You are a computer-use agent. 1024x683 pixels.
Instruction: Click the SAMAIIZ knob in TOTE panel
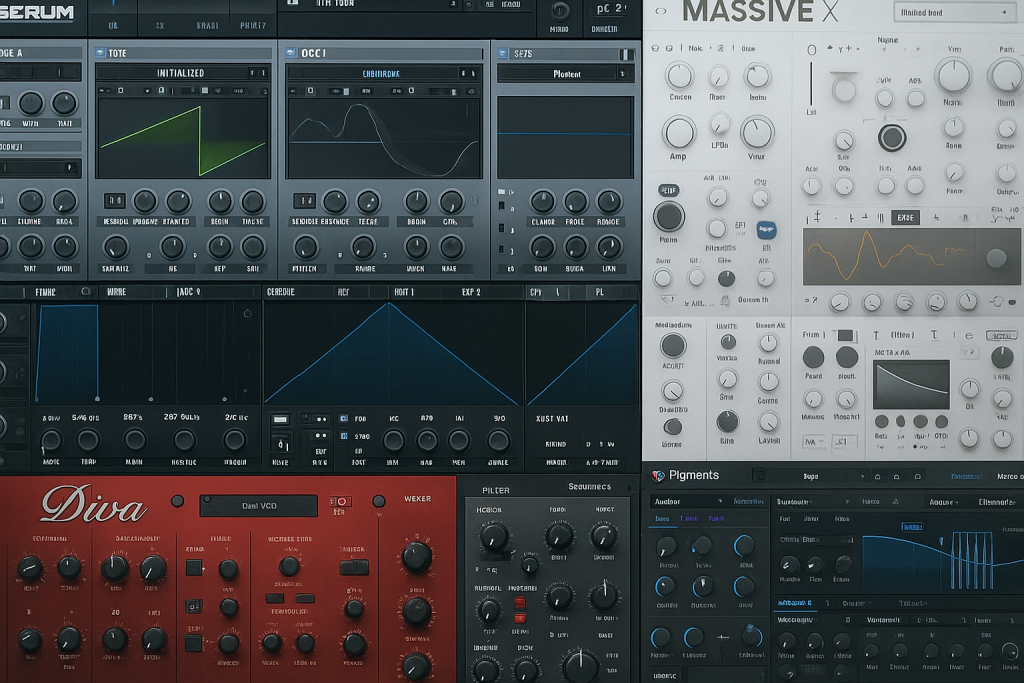(x=116, y=248)
